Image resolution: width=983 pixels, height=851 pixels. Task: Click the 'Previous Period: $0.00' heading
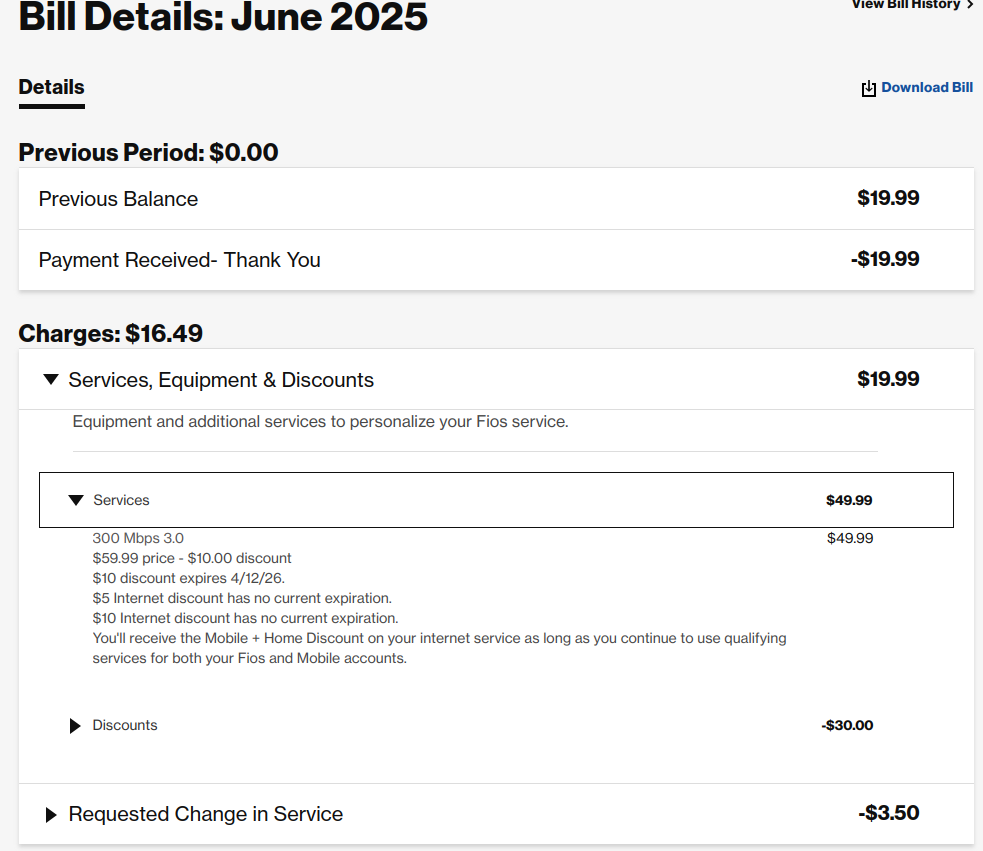pyautogui.click(x=148, y=152)
